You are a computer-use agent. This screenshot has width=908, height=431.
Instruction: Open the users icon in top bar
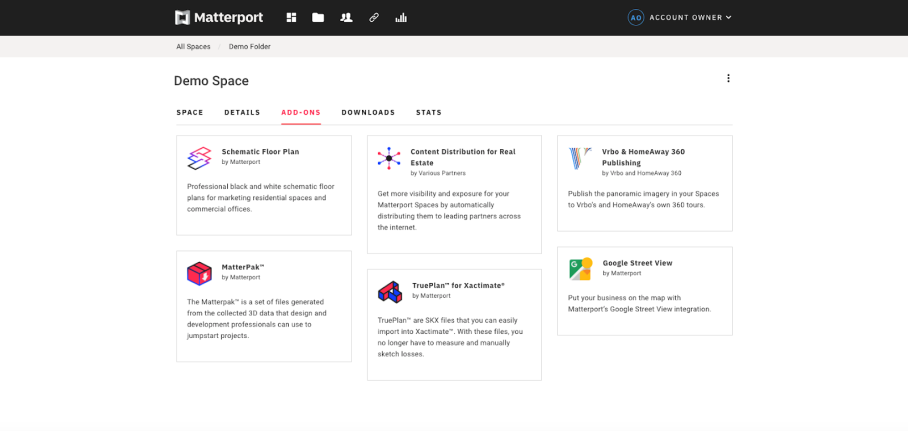pos(346,17)
